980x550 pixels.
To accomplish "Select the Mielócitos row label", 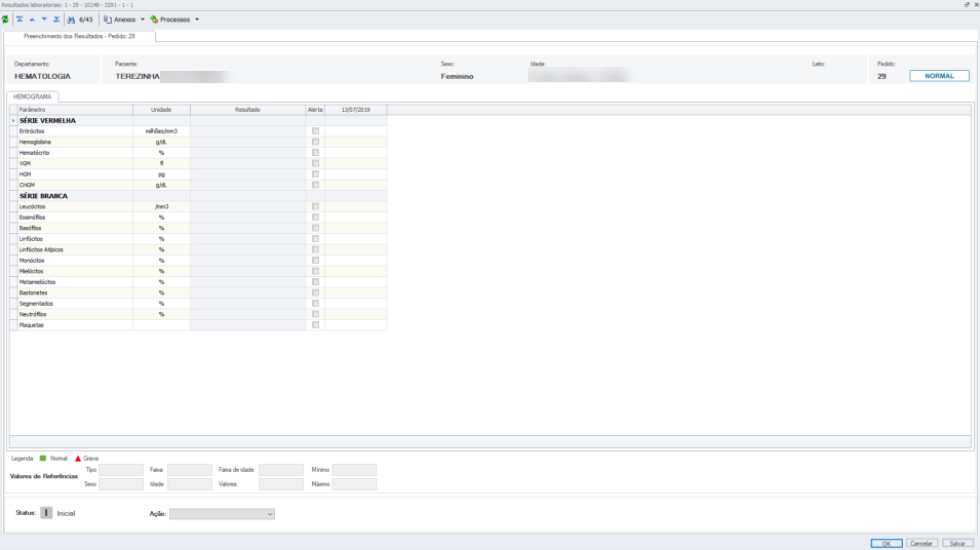I will [x=31, y=271].
